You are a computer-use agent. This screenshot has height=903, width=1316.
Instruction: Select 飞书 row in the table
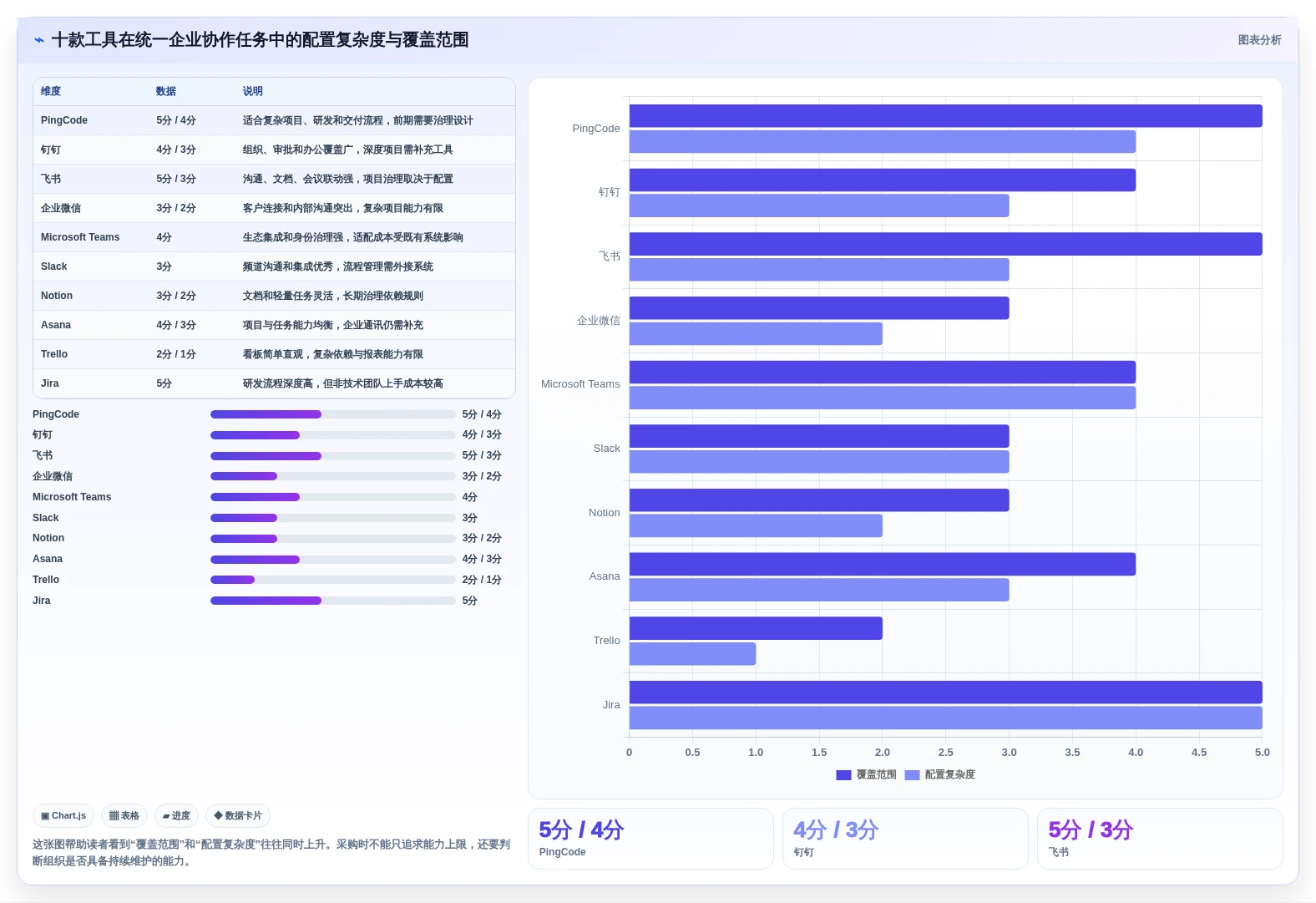point(274,179)
